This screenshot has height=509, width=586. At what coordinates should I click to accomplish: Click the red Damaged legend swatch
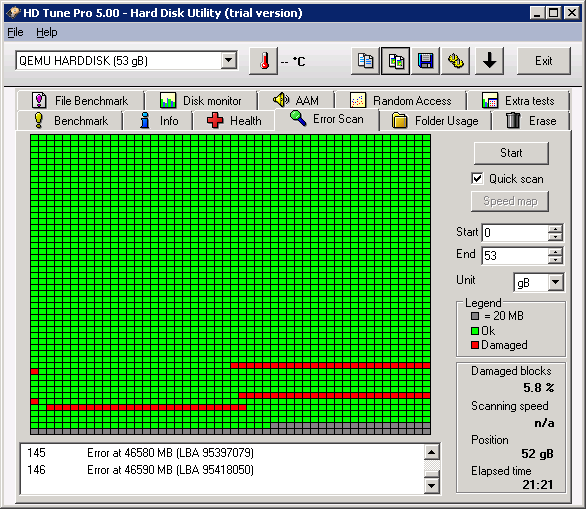pos(475,345)
